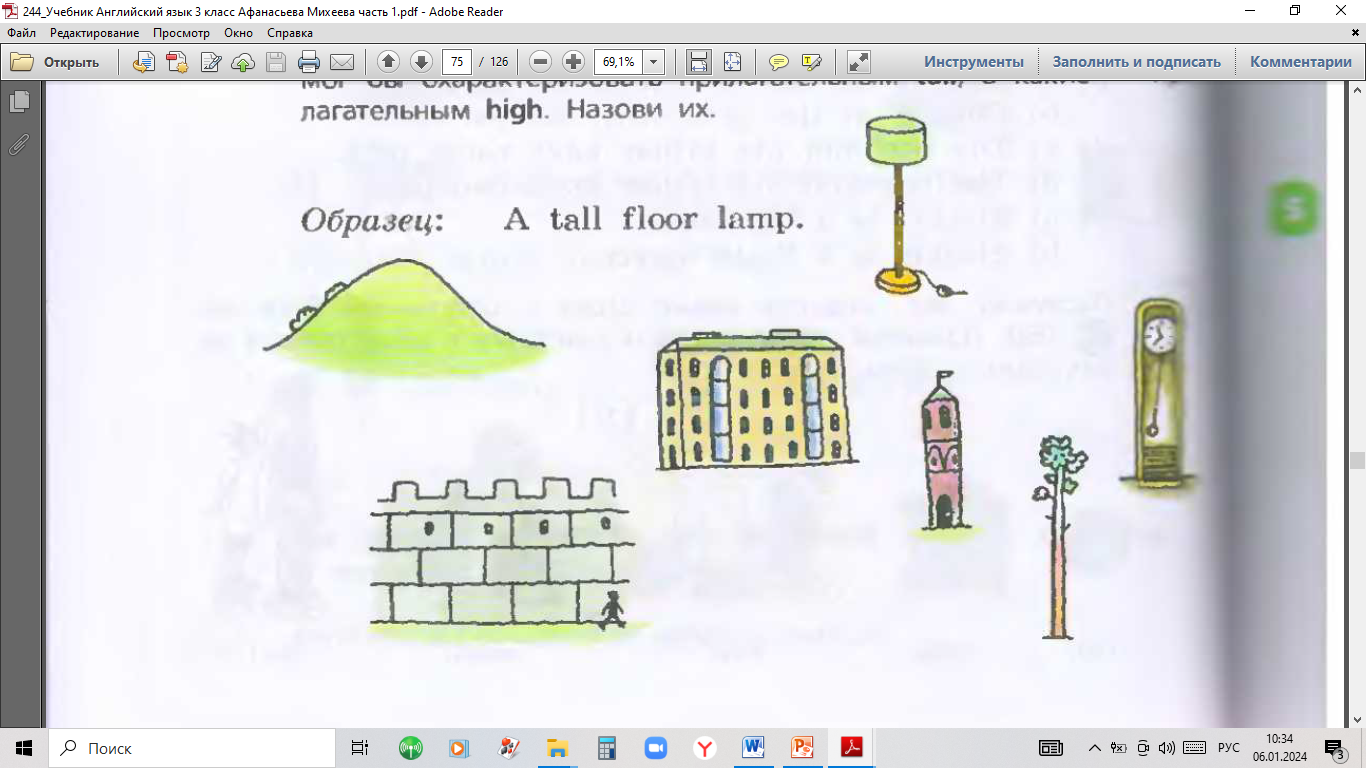The image size is (1366, 768).
Task: Show hidden system tray icons
Action: (x=1094, y=748)
